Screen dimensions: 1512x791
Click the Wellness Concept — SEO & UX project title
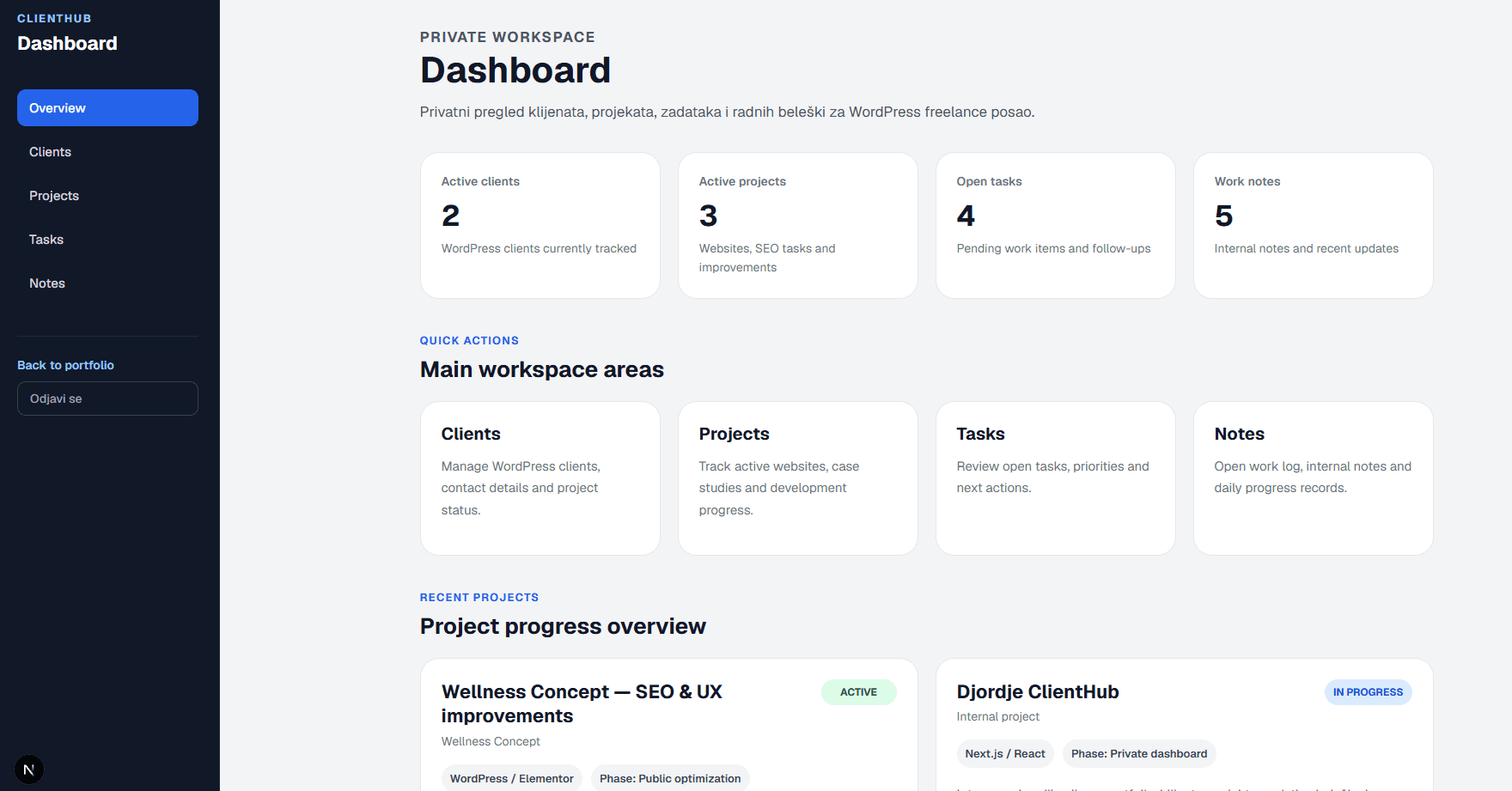tap(582, 703)
